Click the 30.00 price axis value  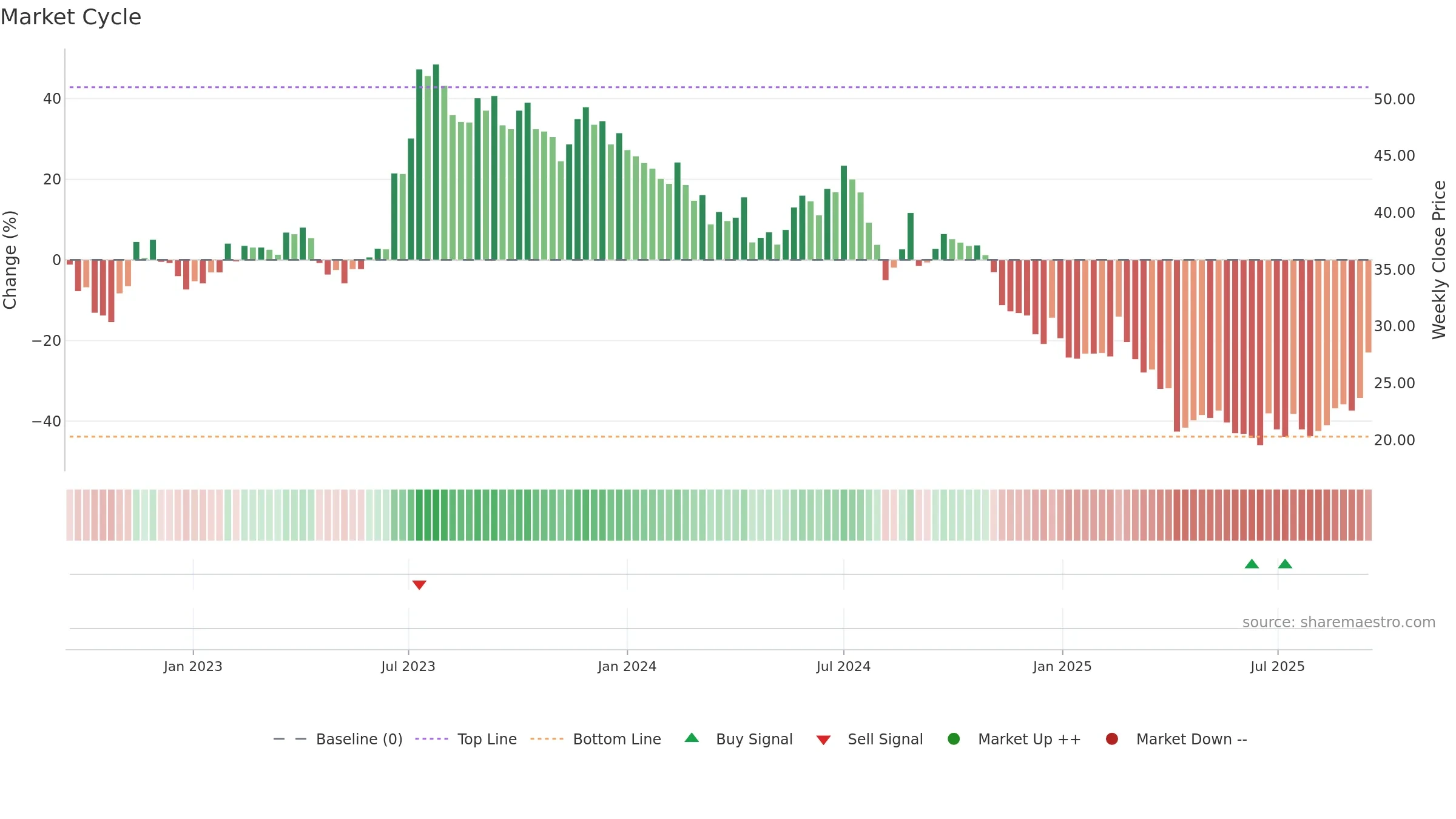coord(1394,326)
